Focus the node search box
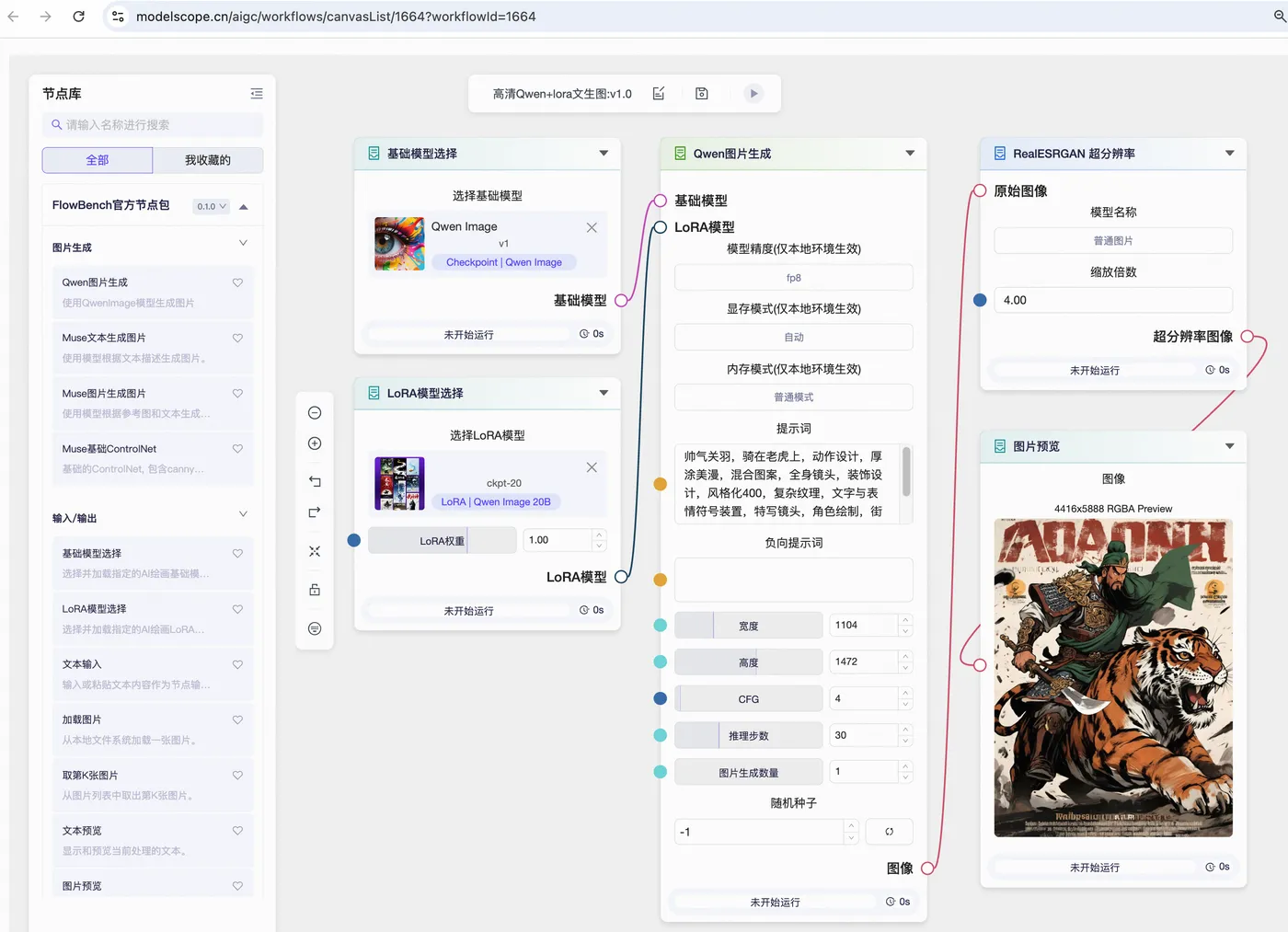Screen dimensions: 1288x932 click(x=153, y=125)
